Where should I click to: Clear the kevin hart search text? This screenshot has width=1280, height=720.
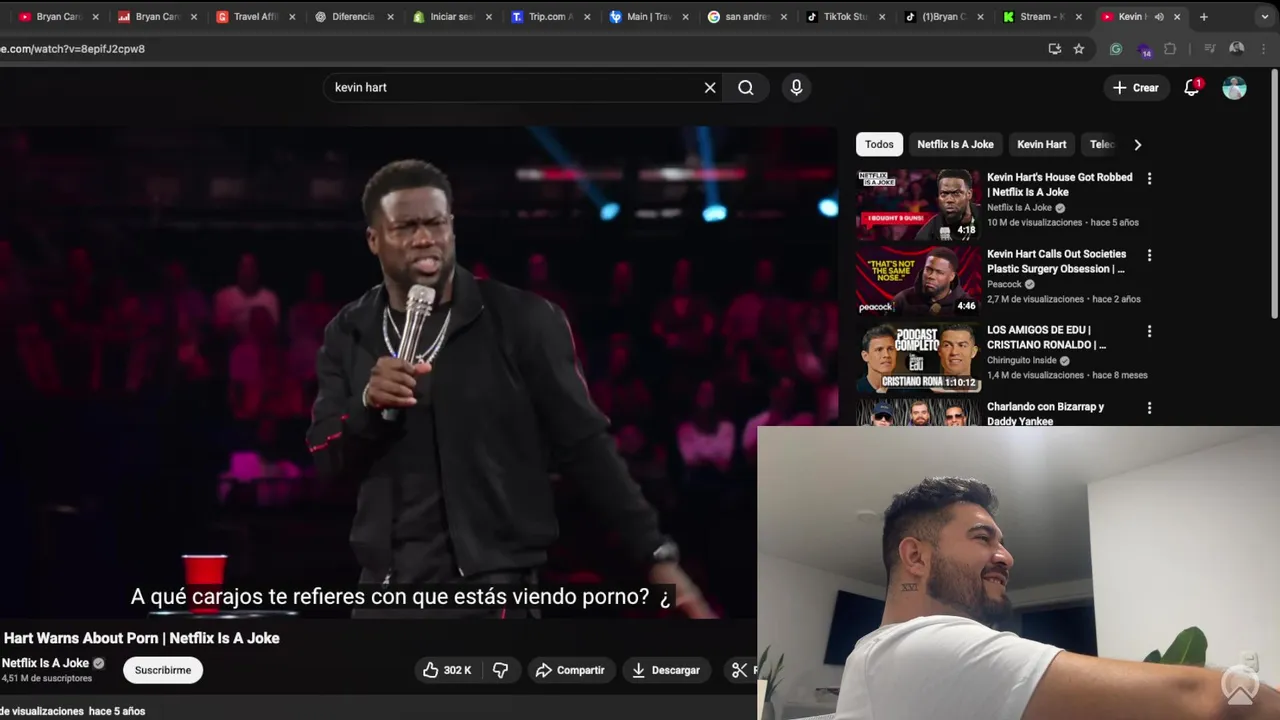[x=710, y=88]
